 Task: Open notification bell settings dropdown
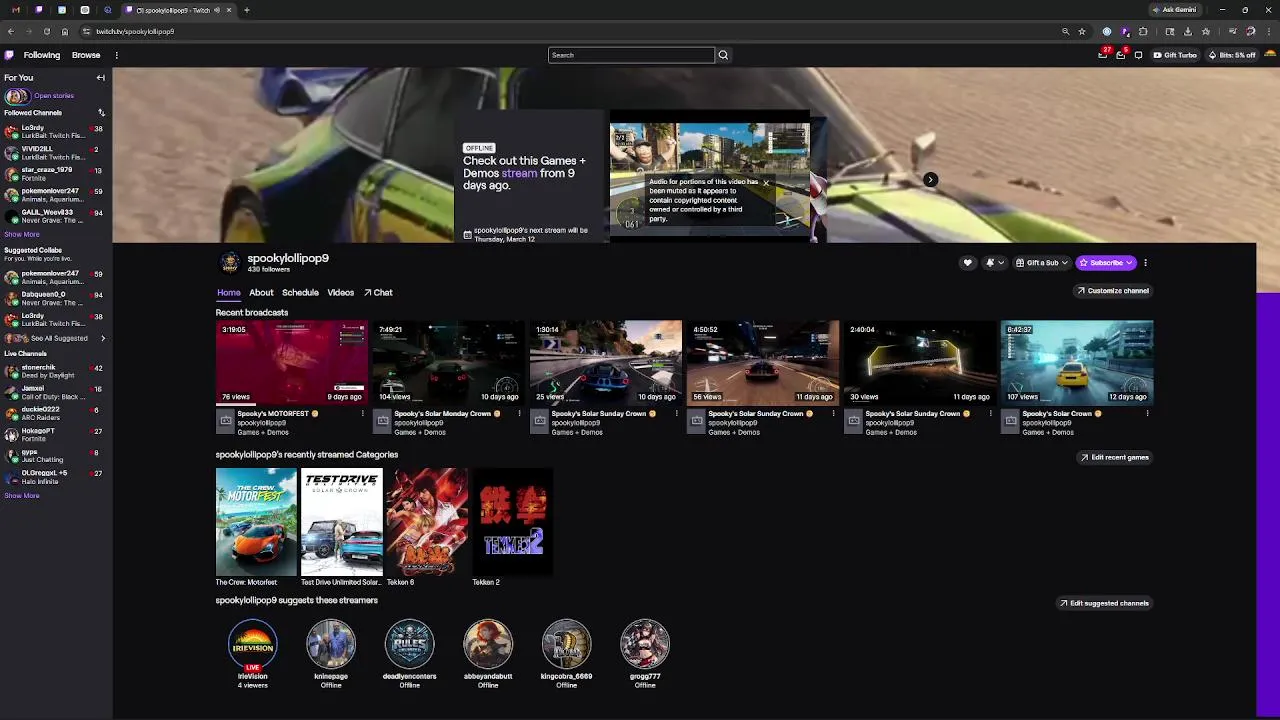[995, 263]
